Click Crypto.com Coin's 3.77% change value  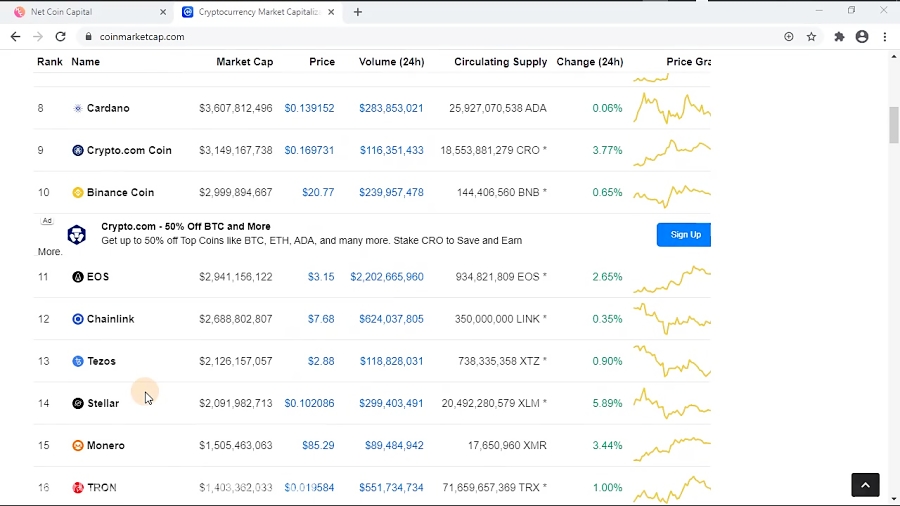pyautogui.click(x=607, y=150)
